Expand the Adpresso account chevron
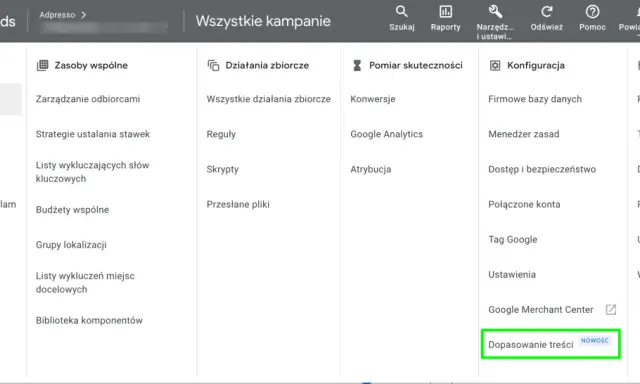This screenshot has width=640, height=384. click(x=84, y=15)
